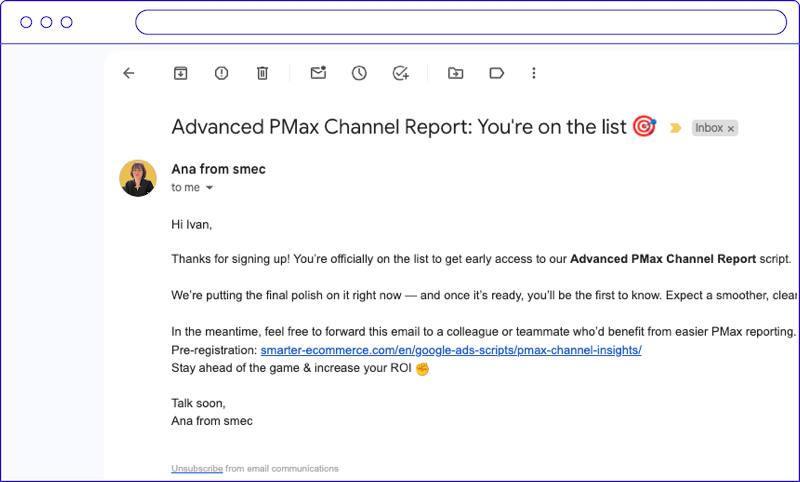
Task: Apply a label to the email
Action: pyautogui.click(x=496, y=73)
